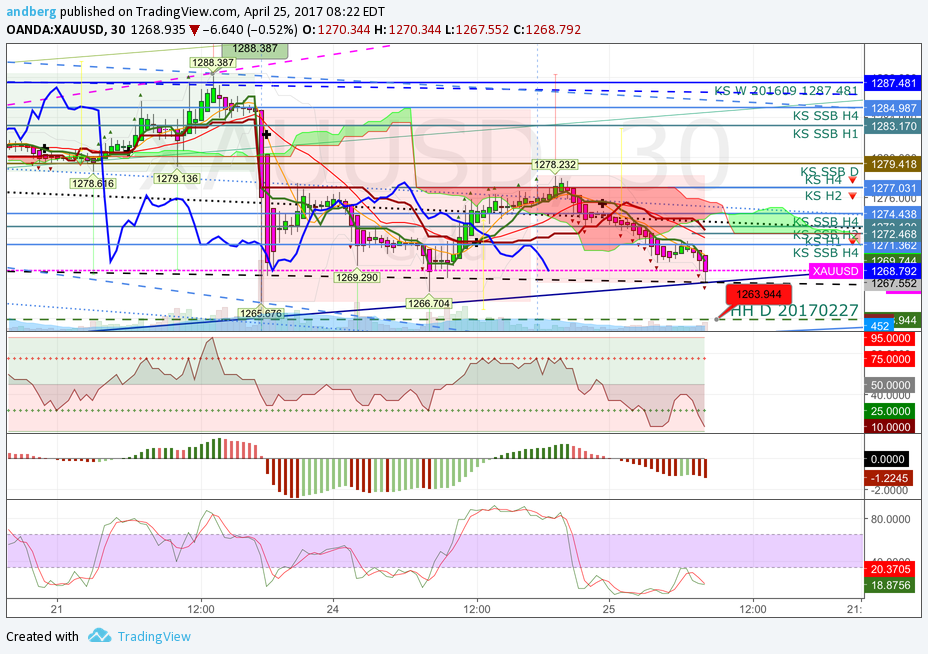Select the KS H2 label text
Image resolution: width=928 pixels, height=654 pixels.
click(823, 196)
